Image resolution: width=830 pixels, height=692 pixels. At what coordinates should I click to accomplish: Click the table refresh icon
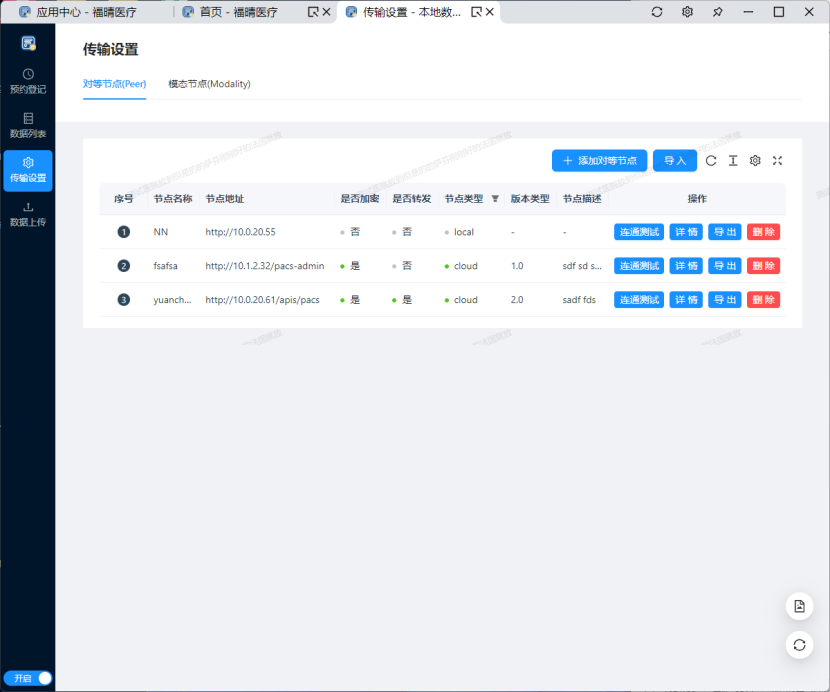(x=711, y=160)
